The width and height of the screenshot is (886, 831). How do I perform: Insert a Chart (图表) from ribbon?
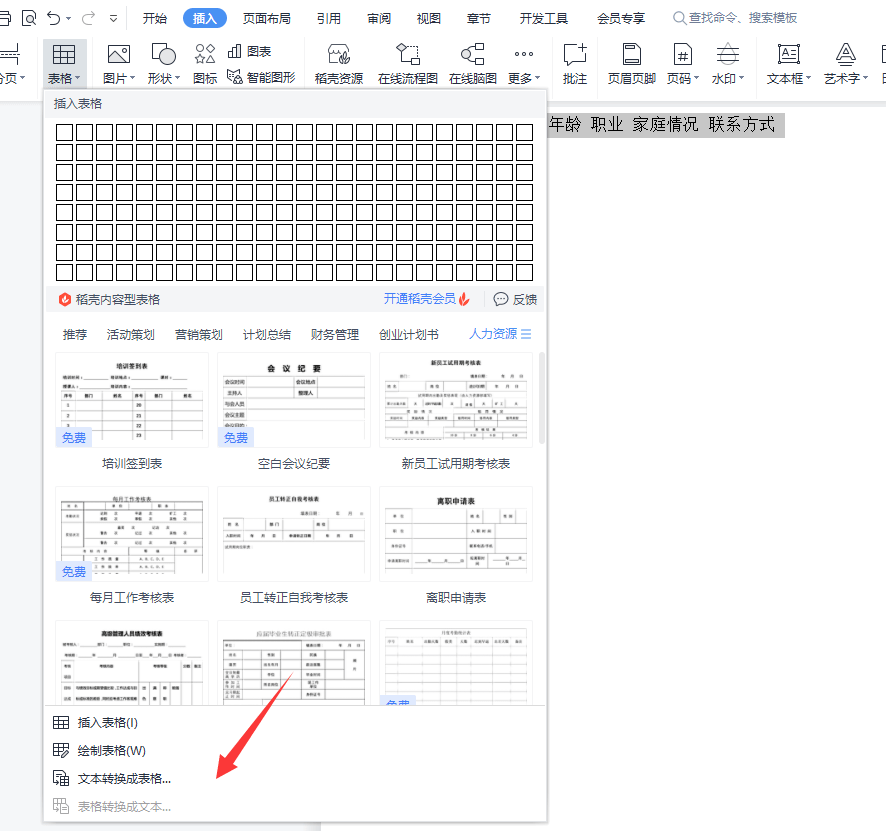click(x=249, y=51)
